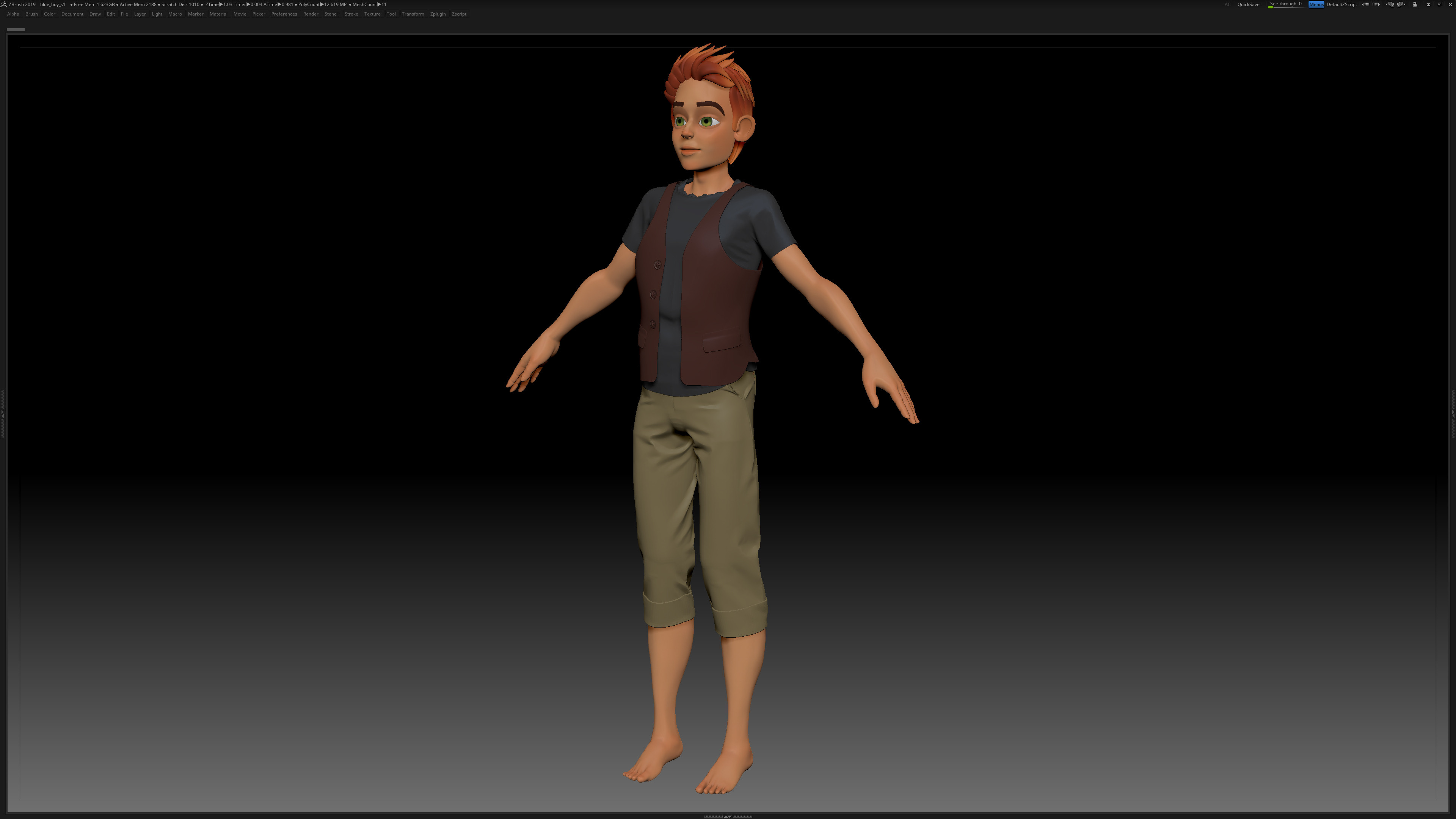
Task: Load next UI colors with right-arrow bars icon
Action: (x=1376, y=5)
